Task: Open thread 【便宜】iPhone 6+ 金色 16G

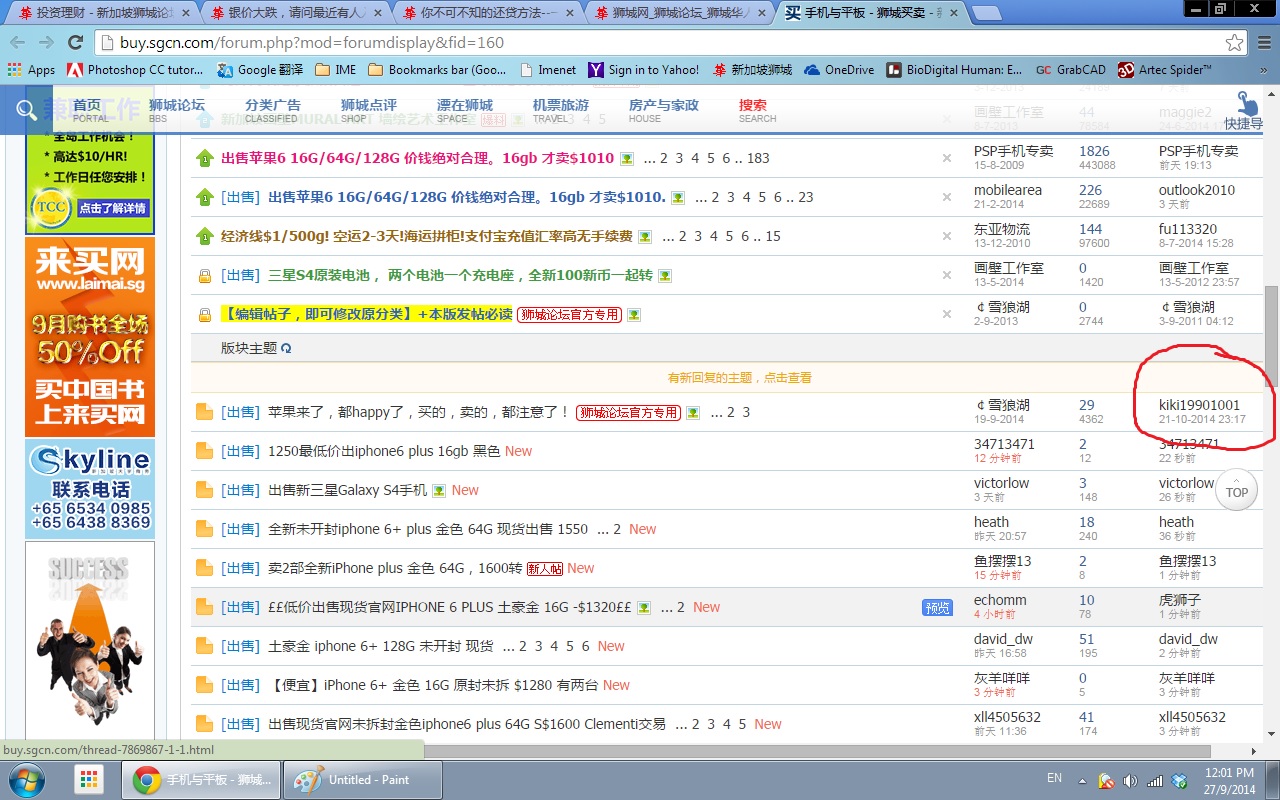Action: [433, 685]
